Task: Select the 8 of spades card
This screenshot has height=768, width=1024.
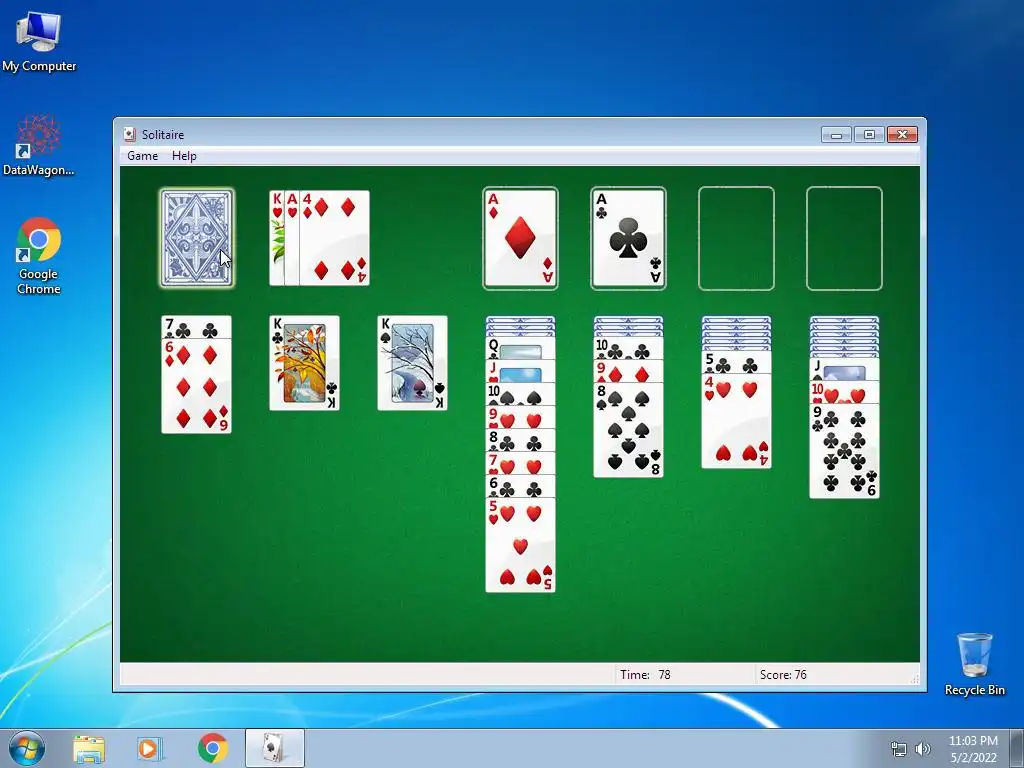Action: 628,430
